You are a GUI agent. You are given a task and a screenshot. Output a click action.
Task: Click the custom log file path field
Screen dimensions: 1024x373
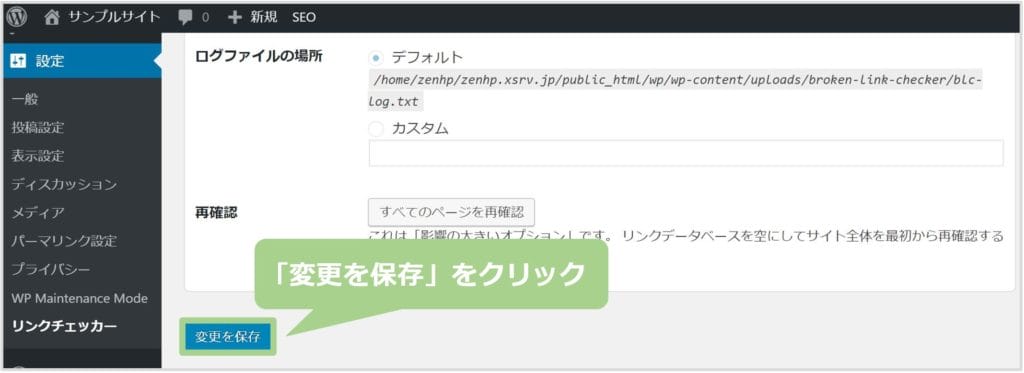[x=686, y=153]
